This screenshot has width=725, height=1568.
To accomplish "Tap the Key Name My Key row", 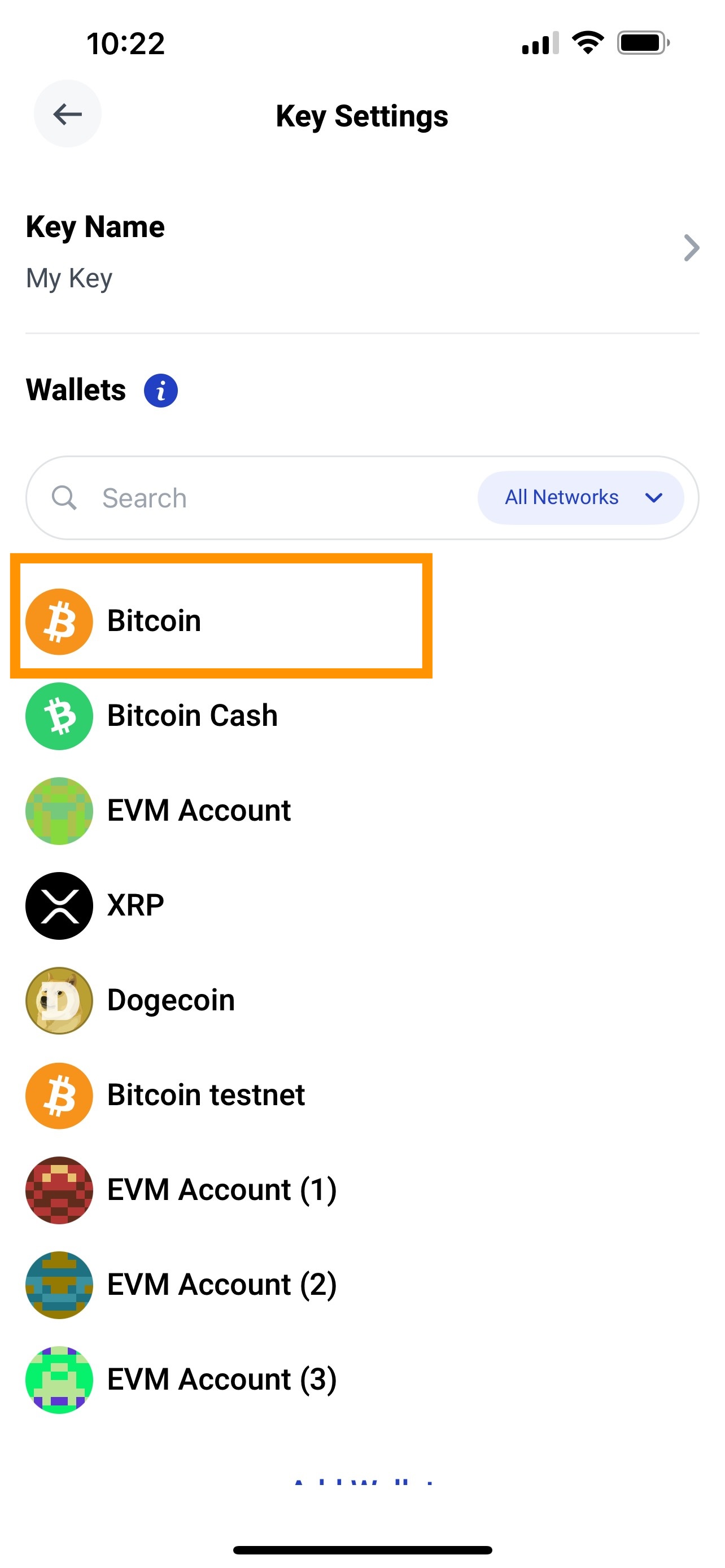I will tap(362, 251).
